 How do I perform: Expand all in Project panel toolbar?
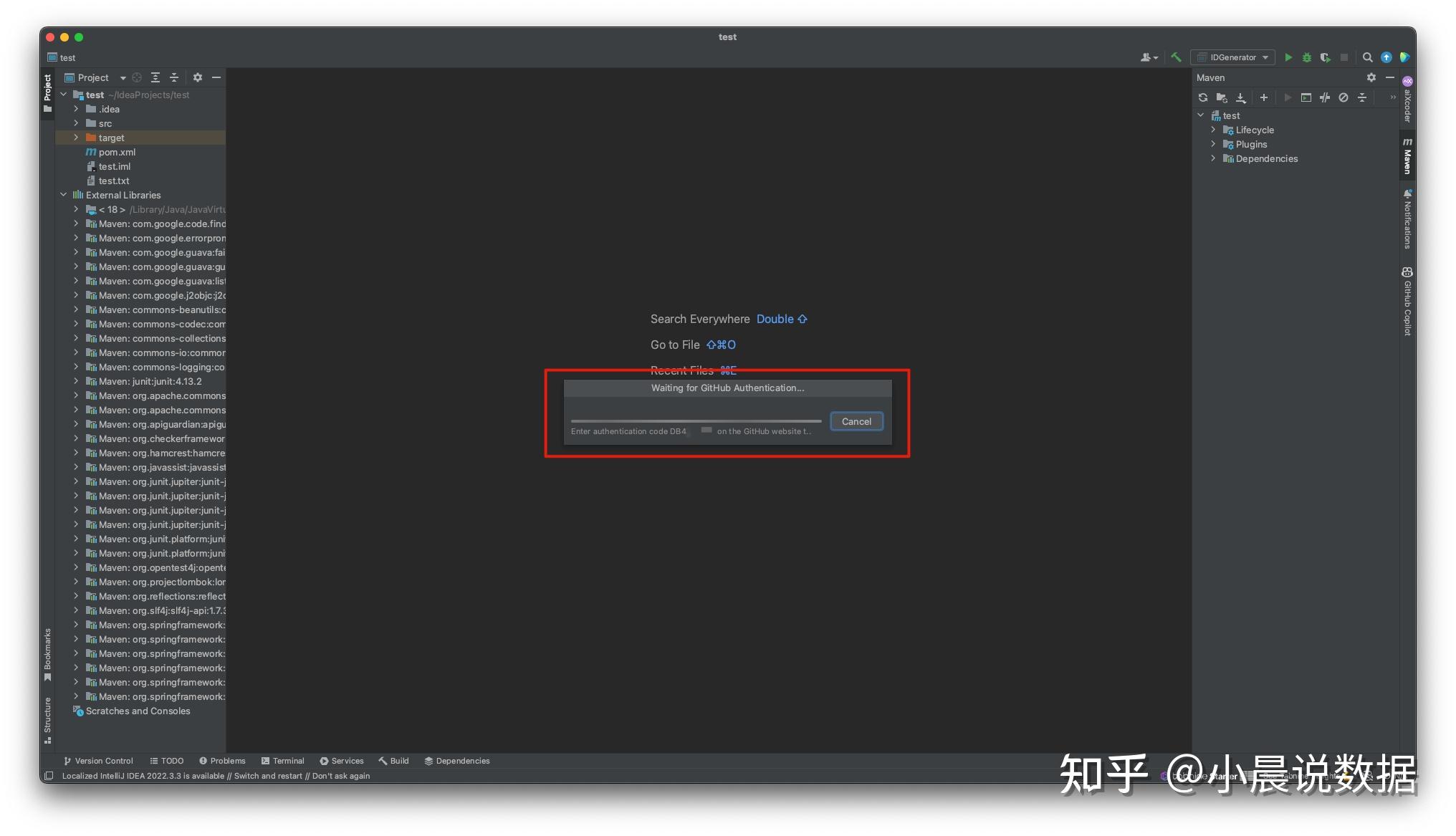point(155,77)
